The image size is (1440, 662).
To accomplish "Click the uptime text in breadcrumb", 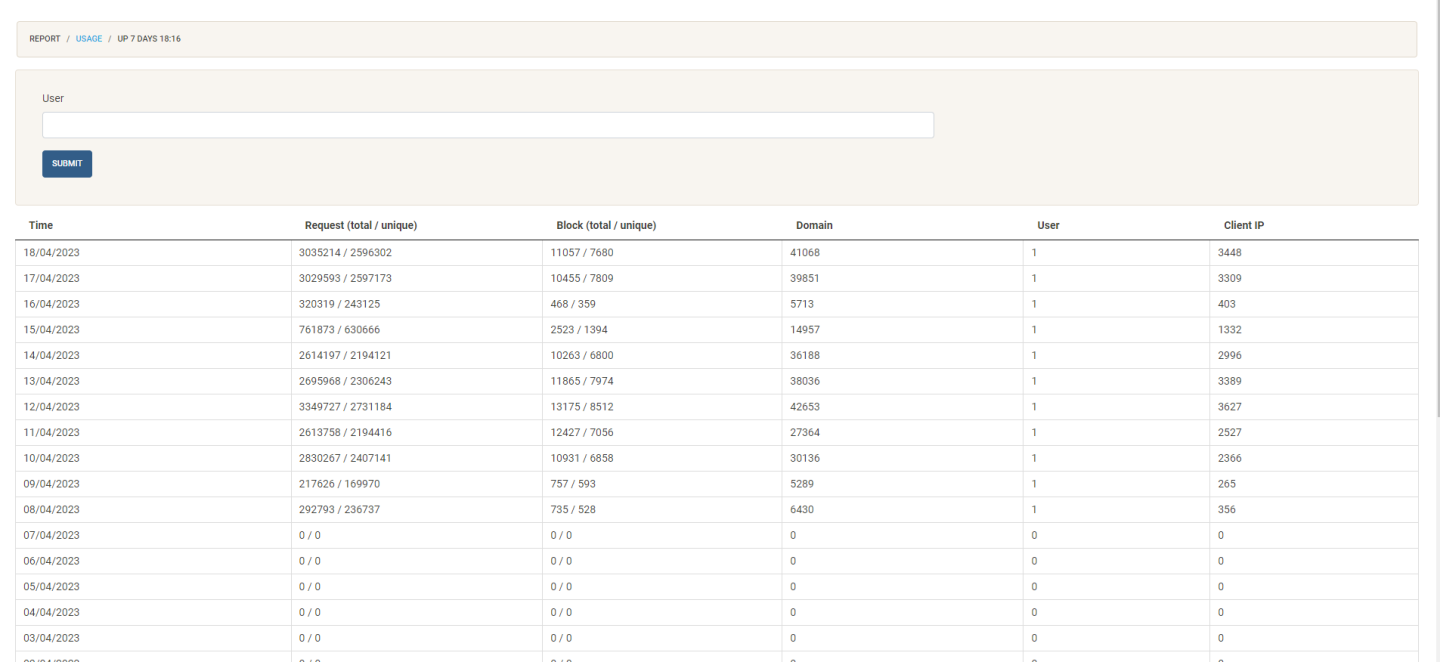I will 149,39.
